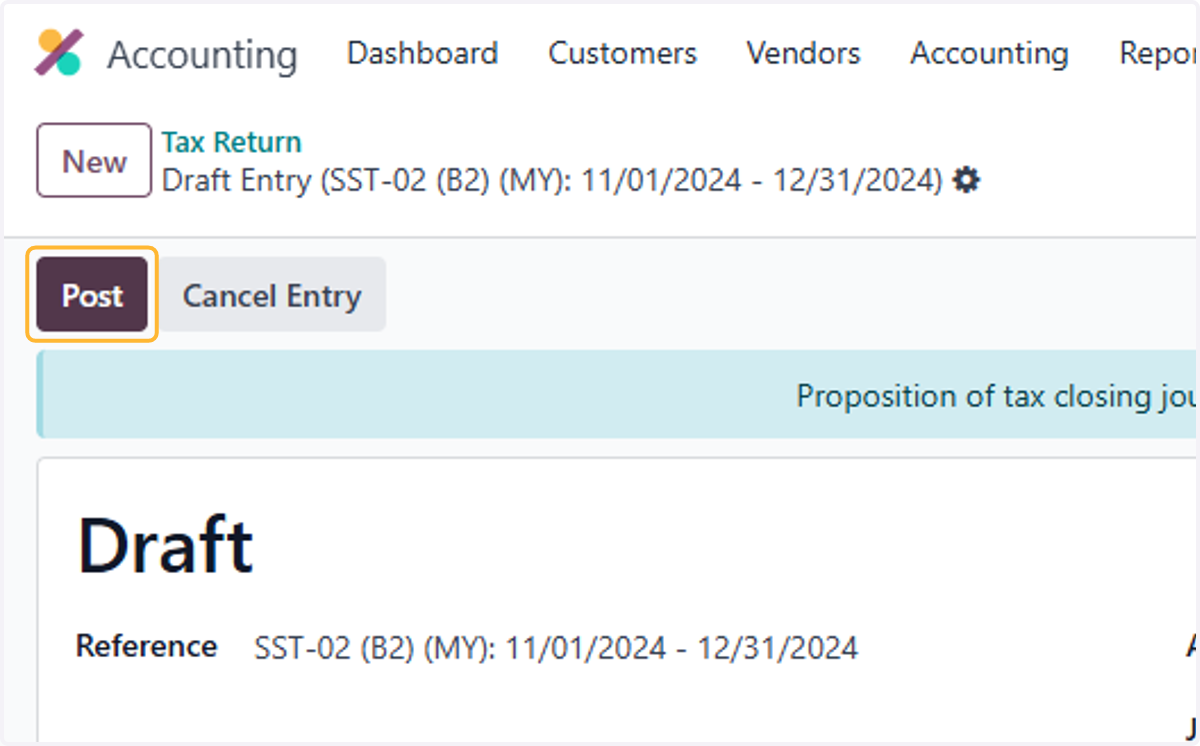The image size is (1200, 746).
Task: Open the Odoo apps home logo icon
Action: [x=60, y=53]
